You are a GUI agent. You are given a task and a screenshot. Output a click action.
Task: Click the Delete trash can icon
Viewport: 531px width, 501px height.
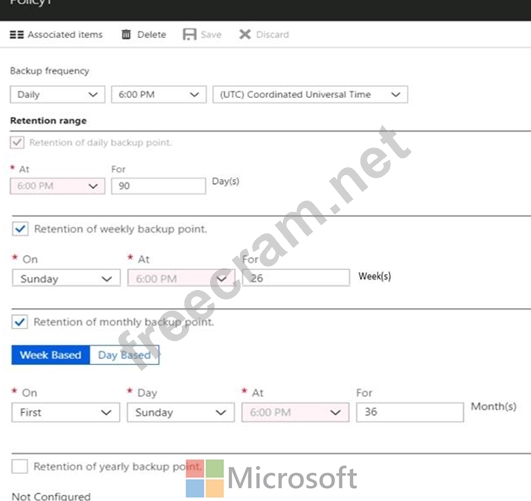126,34
